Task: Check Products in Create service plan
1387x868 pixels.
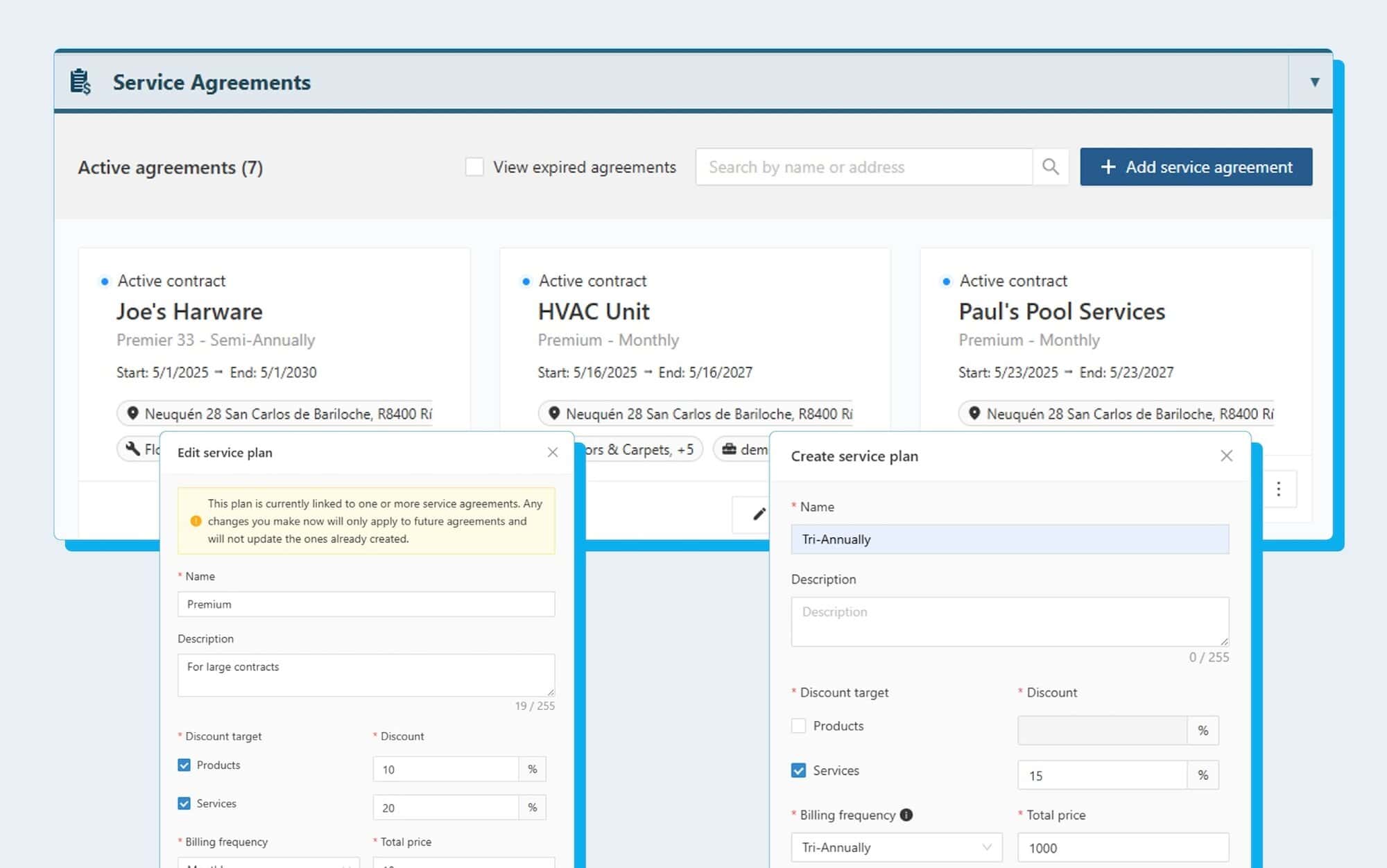Action: tap(799, 726)
